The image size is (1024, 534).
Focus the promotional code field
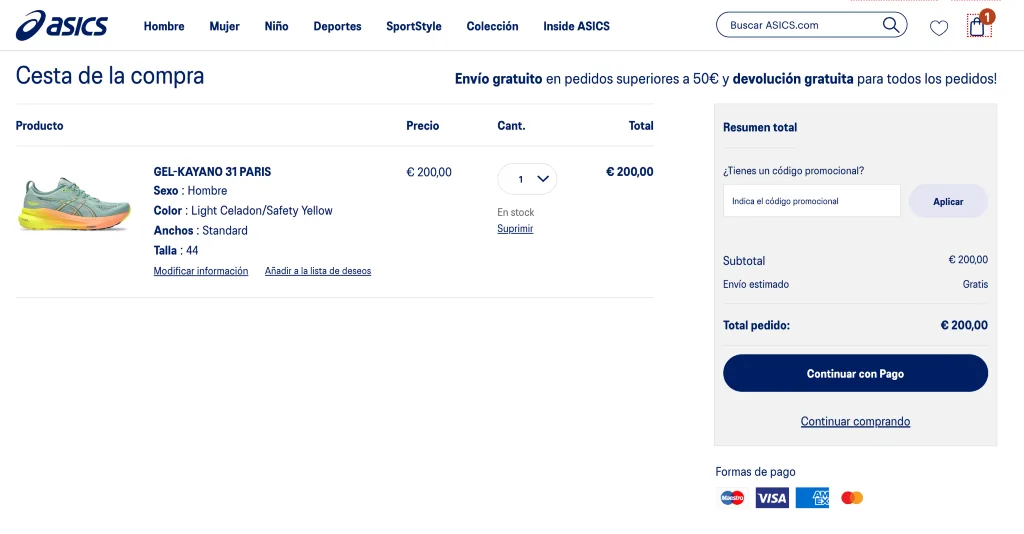pos(811,201)
